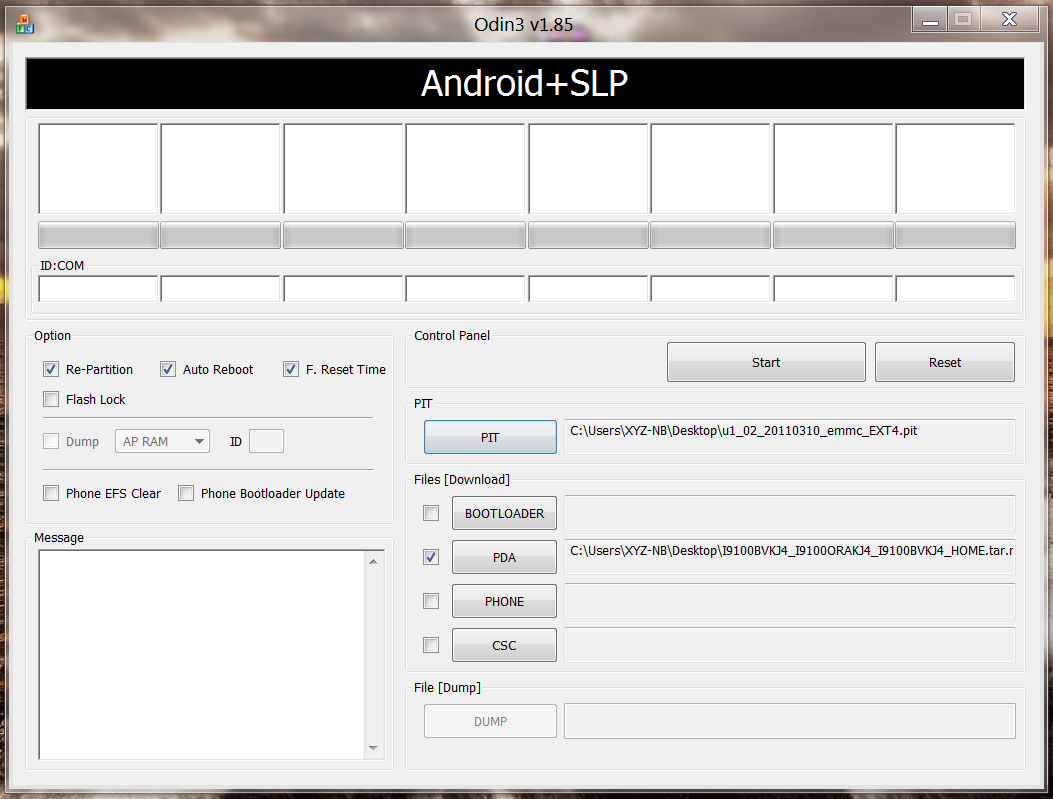Viewport: 1053px width, 799px height.
Task: Click the first ID:COM port box
Action: [99, 289]
